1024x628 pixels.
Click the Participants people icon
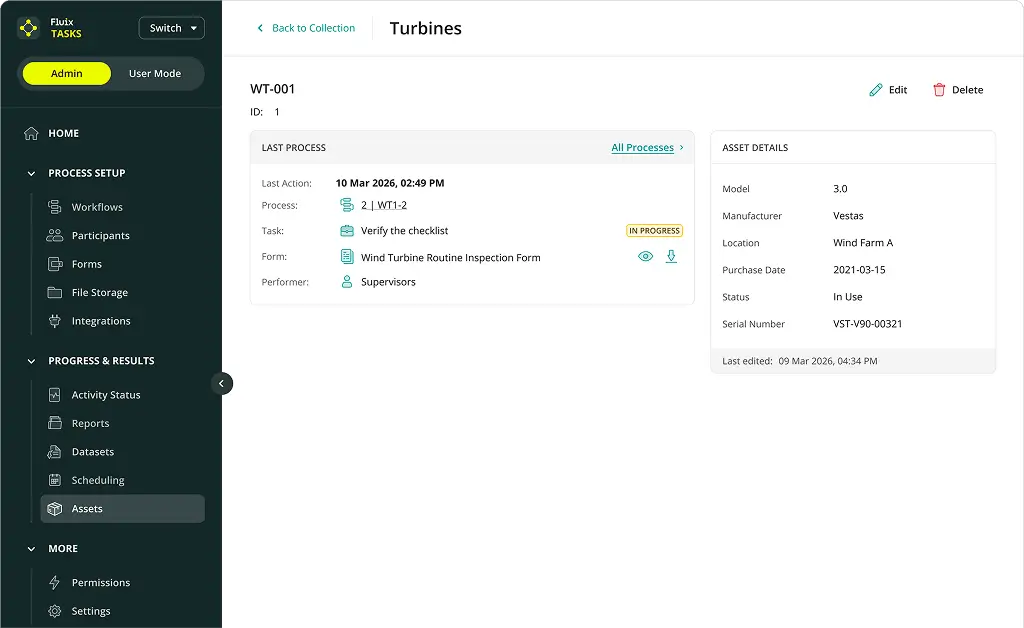[x=55, y=236]
